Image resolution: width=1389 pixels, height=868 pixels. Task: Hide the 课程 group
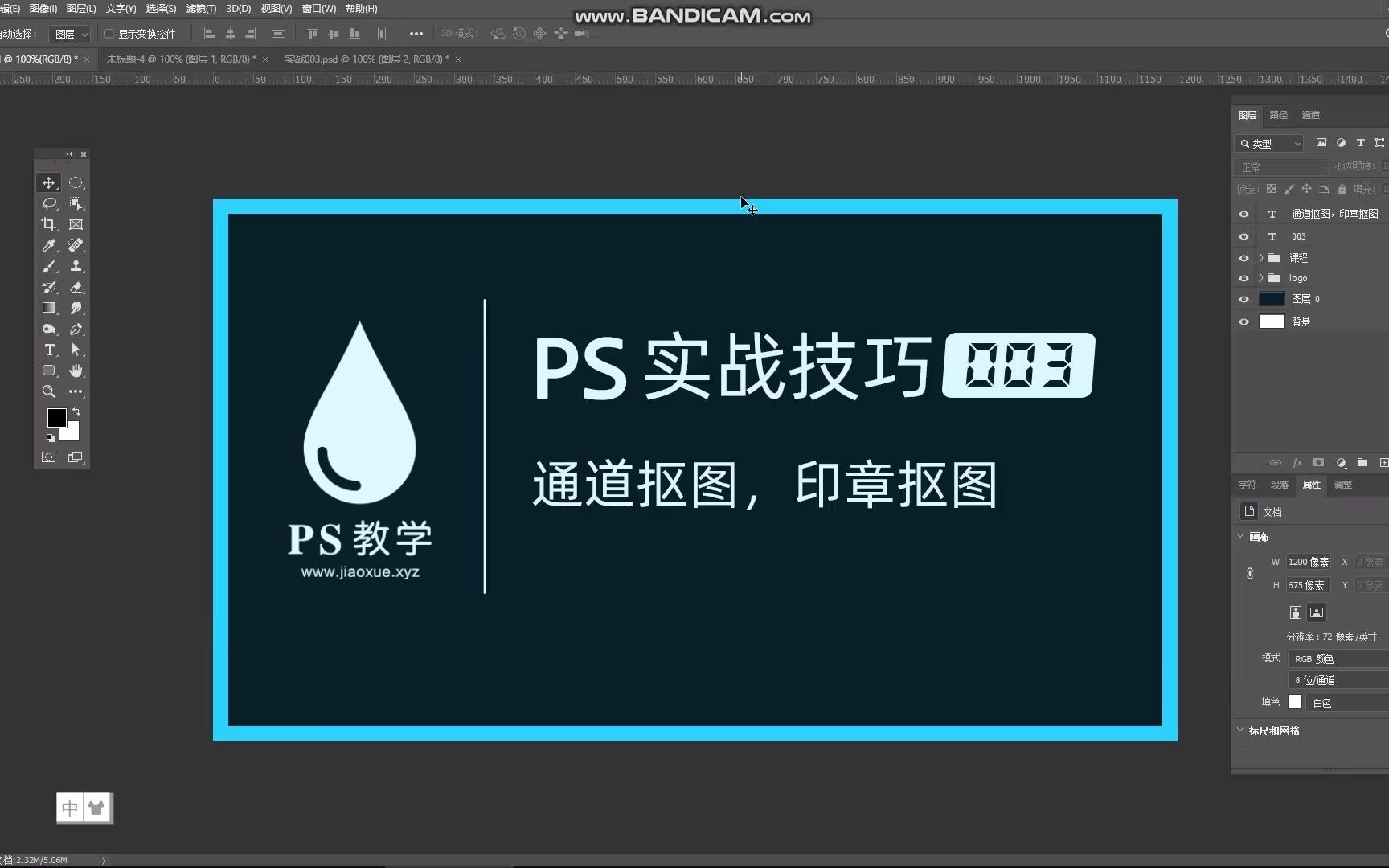click(x=1244, y=258)
